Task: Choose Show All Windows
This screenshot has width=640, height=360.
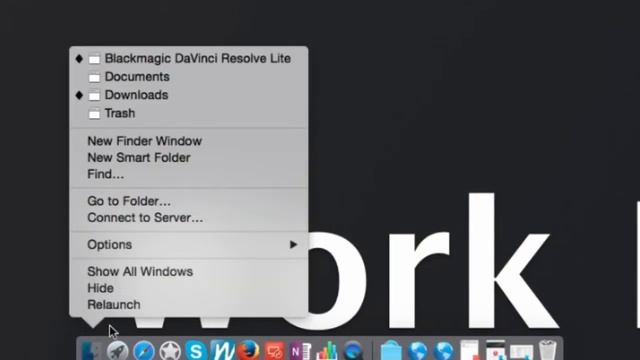Action: (189, 272)
